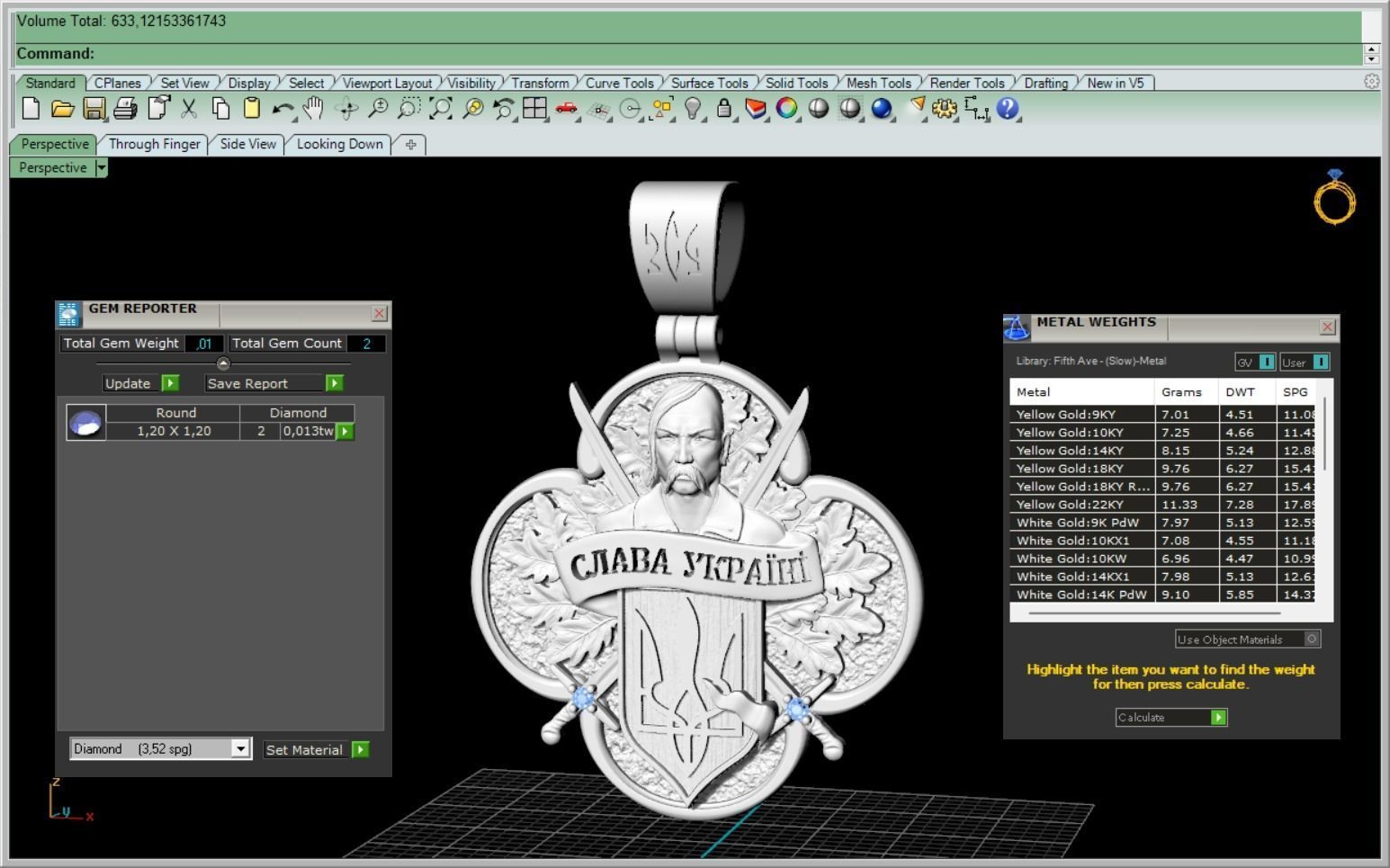Select the Zoom Dynamic magnifier
This screenshot has width=1390, height=868.
pyautogui.click(x=378, y=109)
